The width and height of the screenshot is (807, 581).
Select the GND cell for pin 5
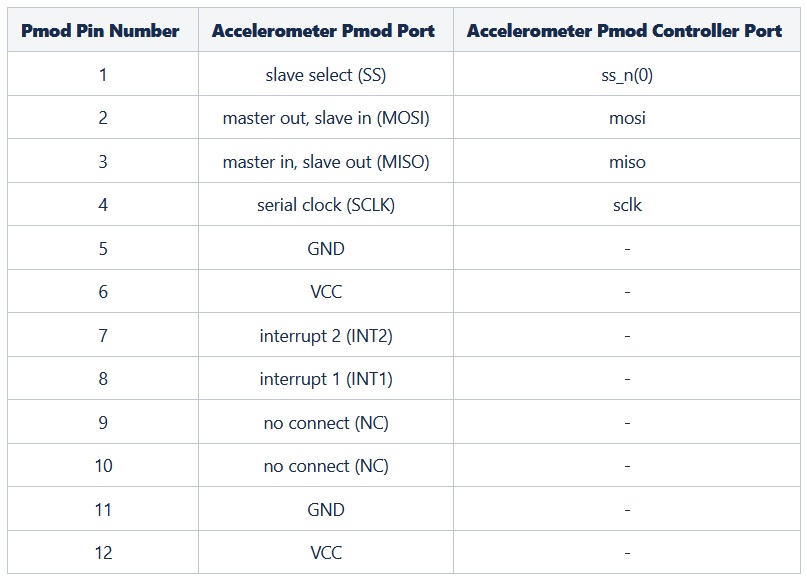(x=326, y=248)
